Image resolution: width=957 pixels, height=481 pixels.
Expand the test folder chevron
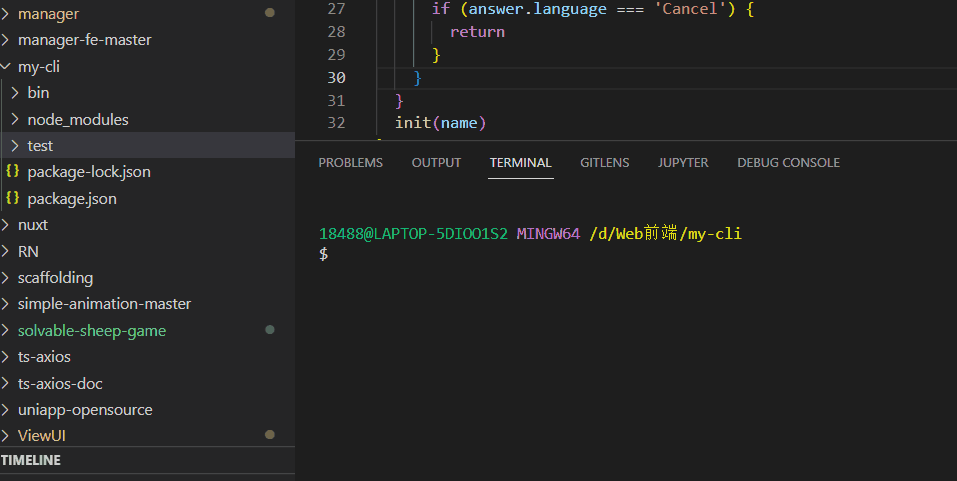(15, 145)
